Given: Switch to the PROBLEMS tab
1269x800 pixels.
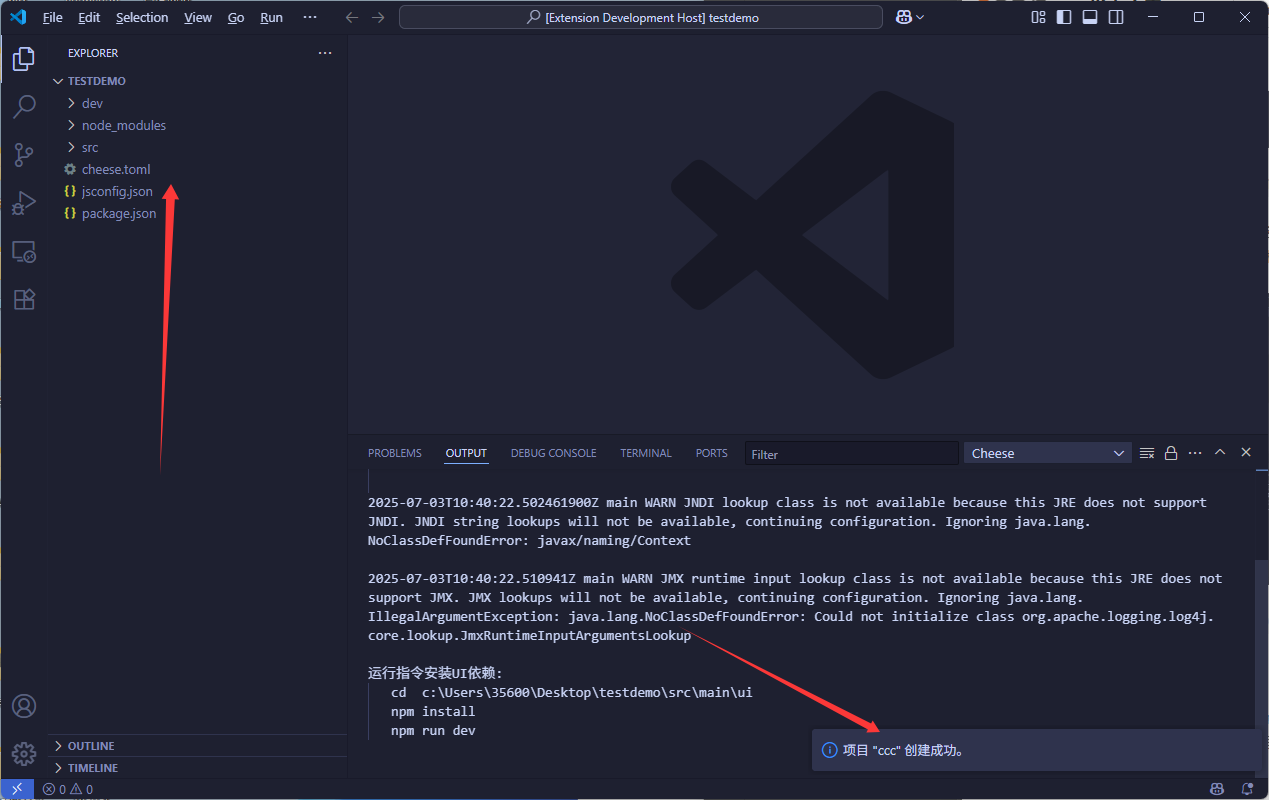Looking at the screenshot, I should click(x=395, y=453).
